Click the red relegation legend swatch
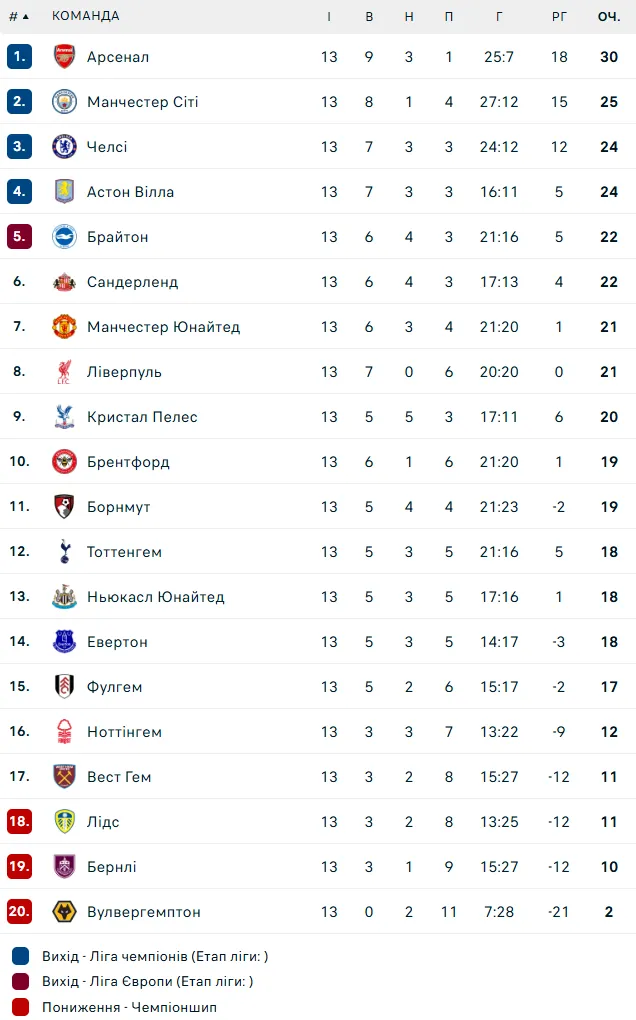Viewport: 636px width, 1020px height. (20, 1007)
